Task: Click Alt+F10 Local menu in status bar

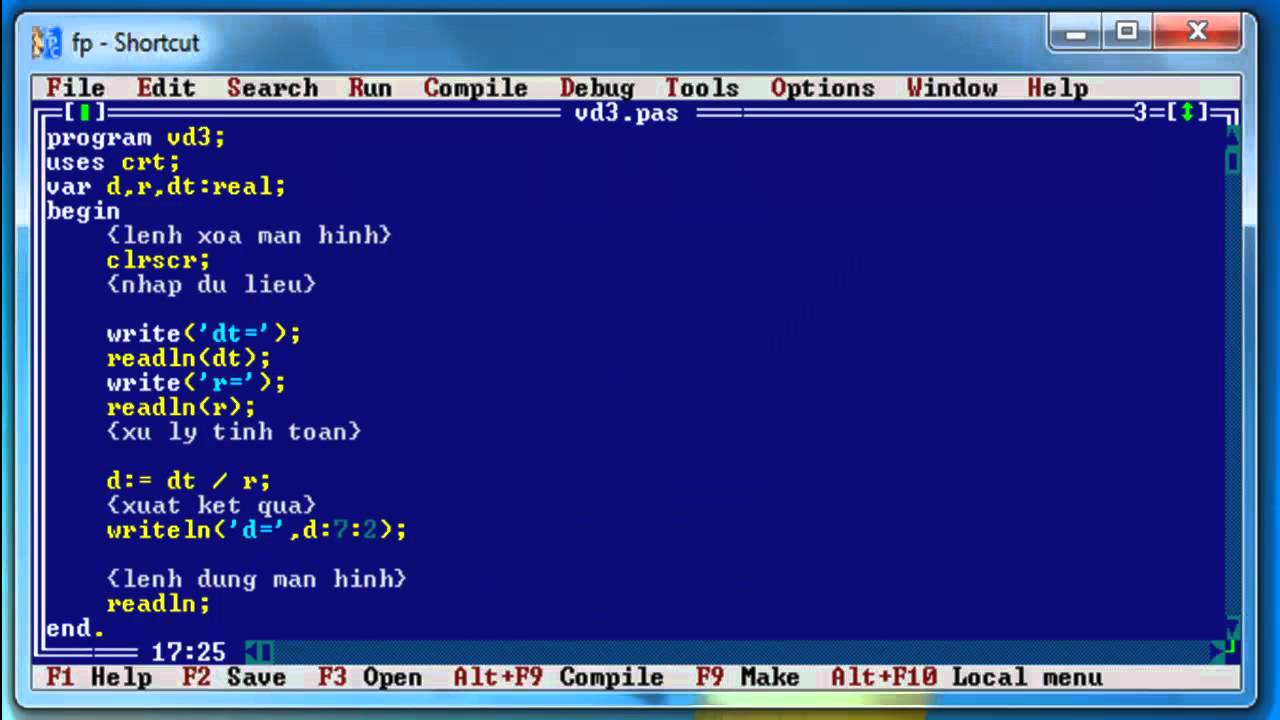Action: (x=966, y=677)
